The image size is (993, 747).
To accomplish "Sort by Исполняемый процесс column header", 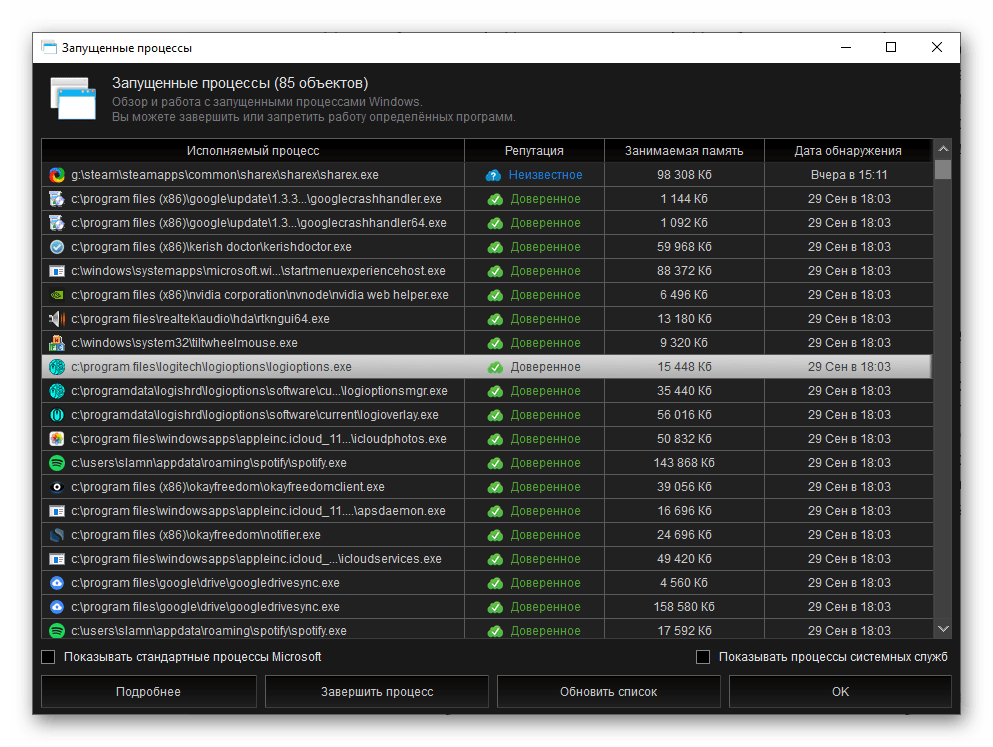I will click(x=253, y=151).
